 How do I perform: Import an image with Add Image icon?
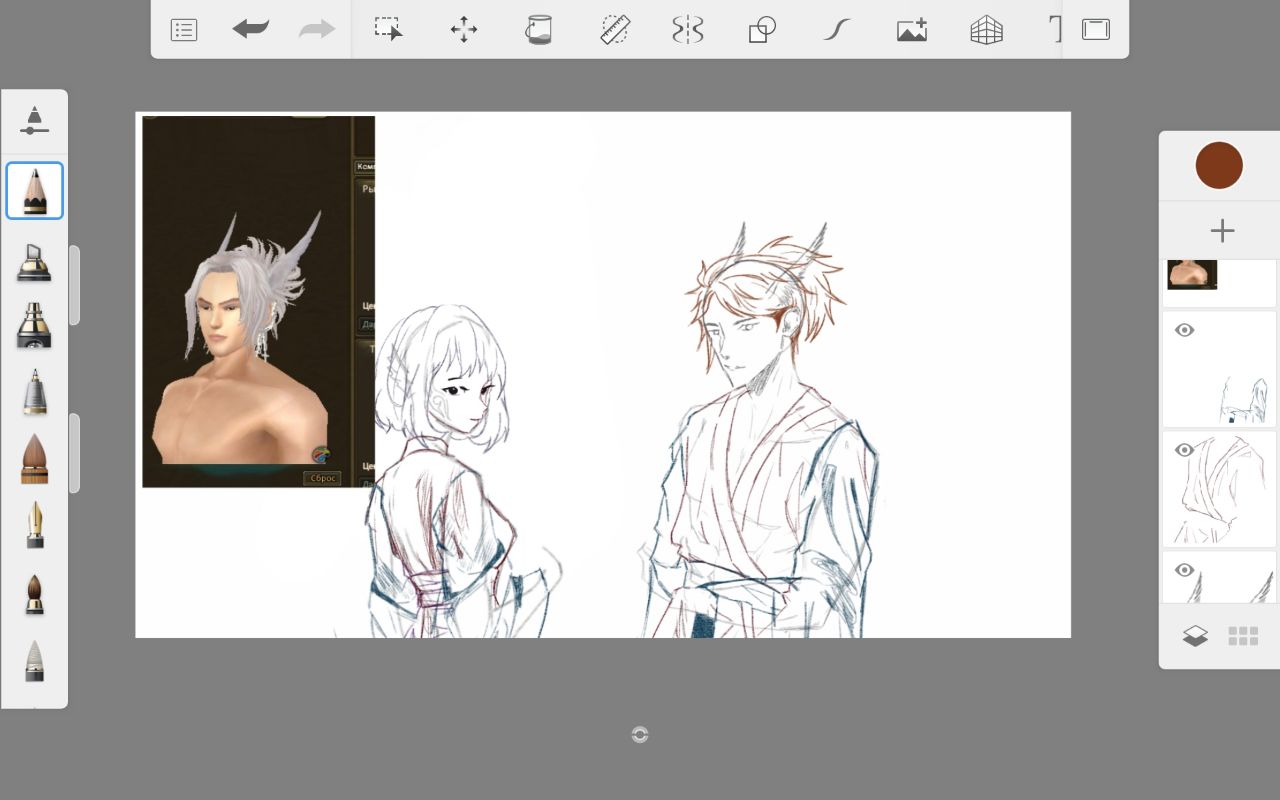pos(911,30)
